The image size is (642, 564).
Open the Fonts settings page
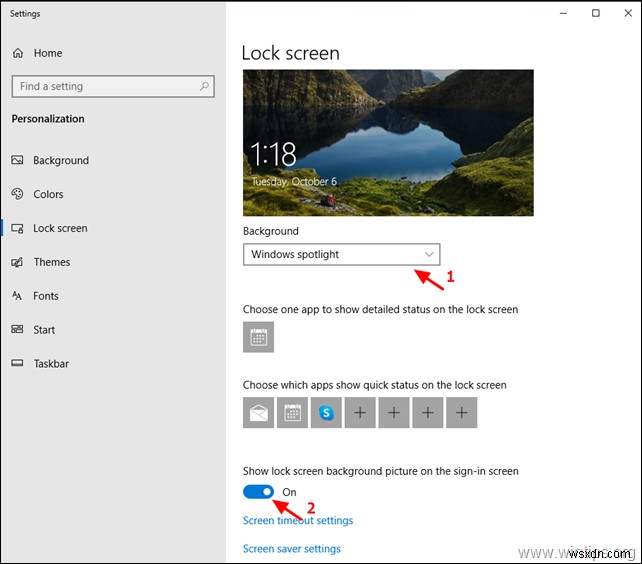tap(46, 296)
